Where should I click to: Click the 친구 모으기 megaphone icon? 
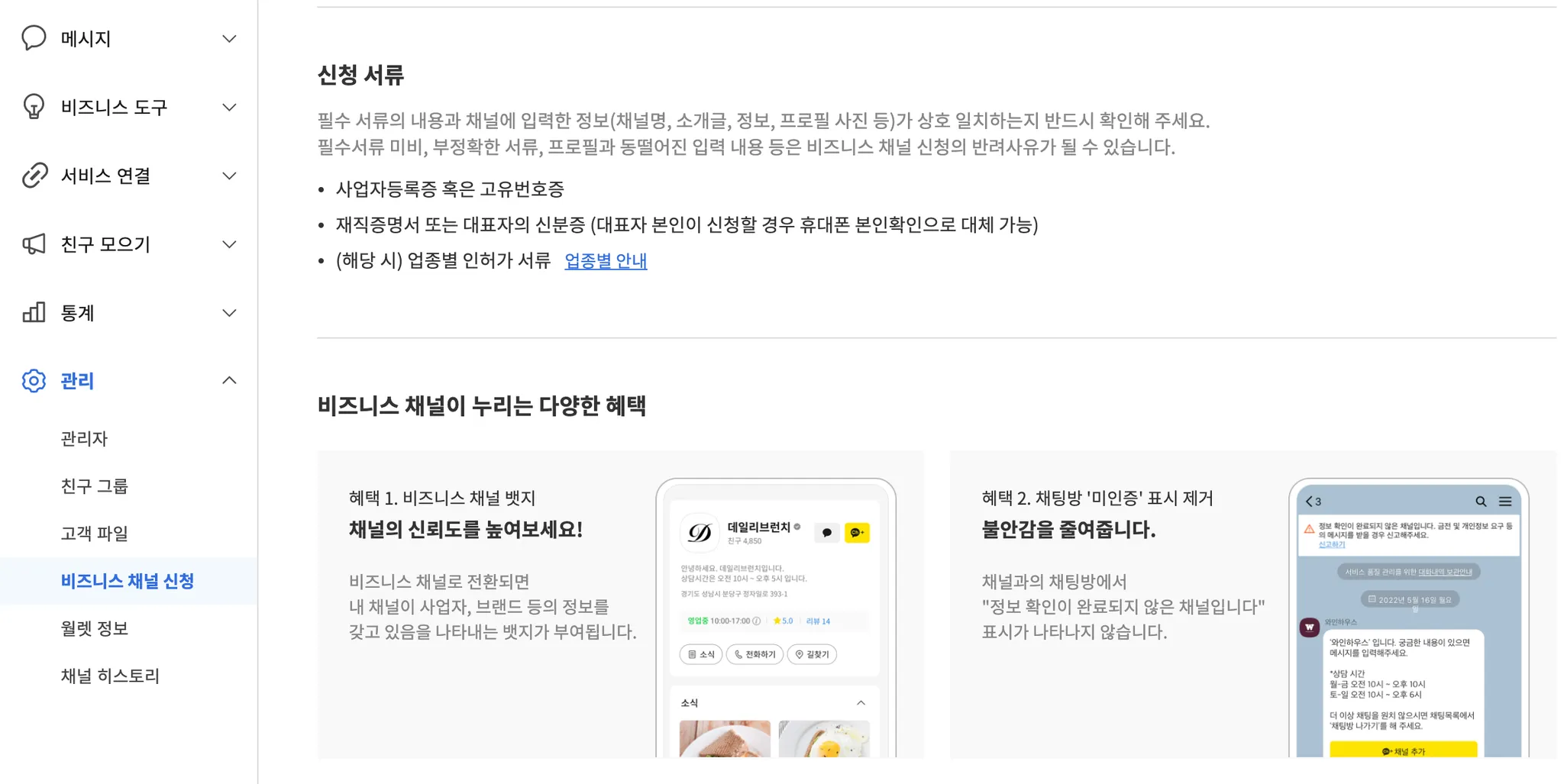click(x=34, y=244)
